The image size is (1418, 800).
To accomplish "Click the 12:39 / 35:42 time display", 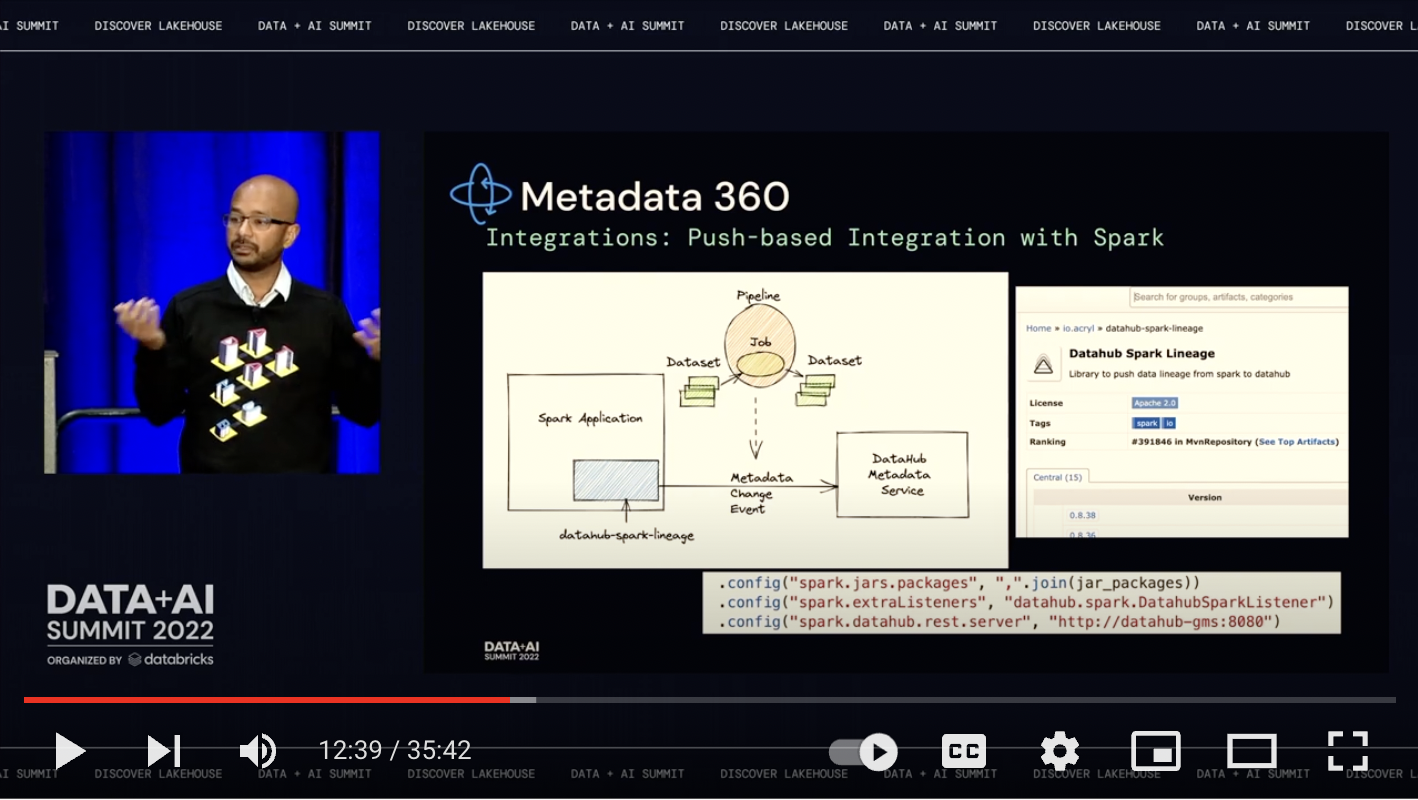I will pyautogui.click(x=394, y=751).
